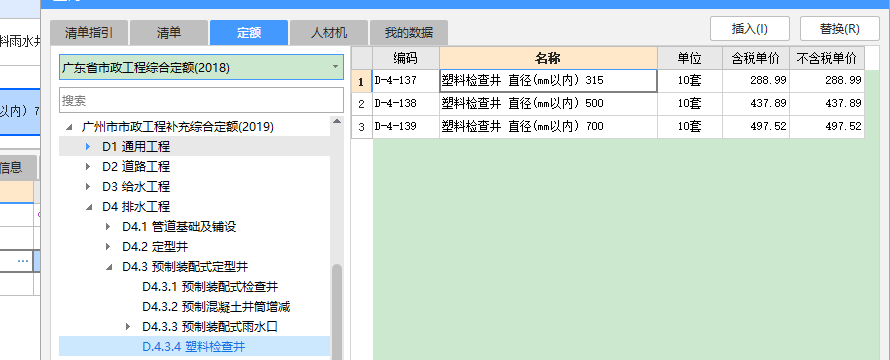Select D4.3.4 塑料检查井 tree item
890x360 pixels.
tap(194, 346)
